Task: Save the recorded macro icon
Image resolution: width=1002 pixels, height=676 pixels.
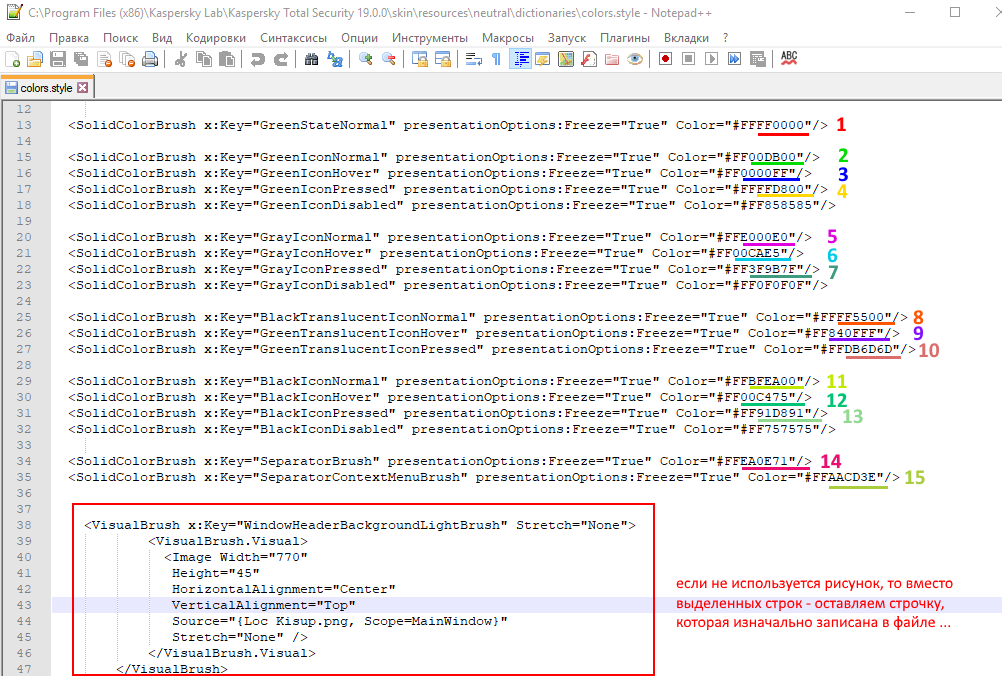Action: [758, 59]
